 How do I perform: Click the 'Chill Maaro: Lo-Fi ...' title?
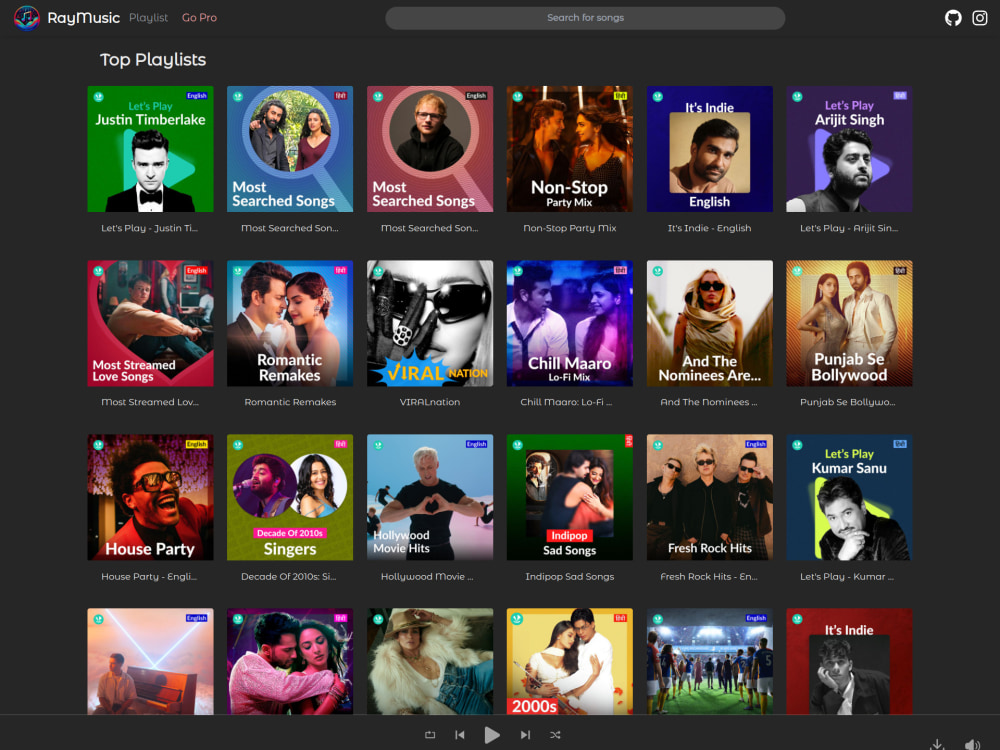(x=566, y=402)
